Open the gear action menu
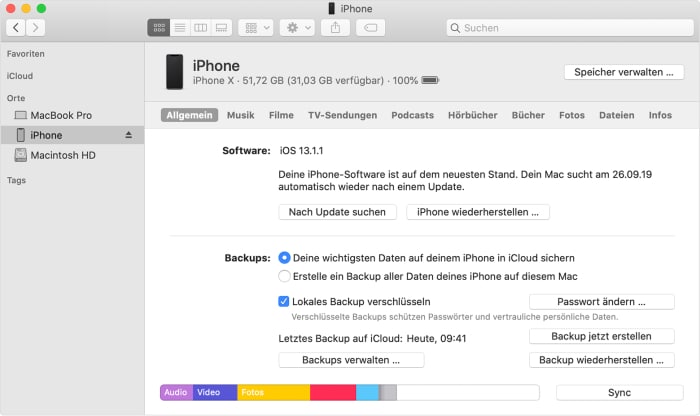 click(297, 28)
